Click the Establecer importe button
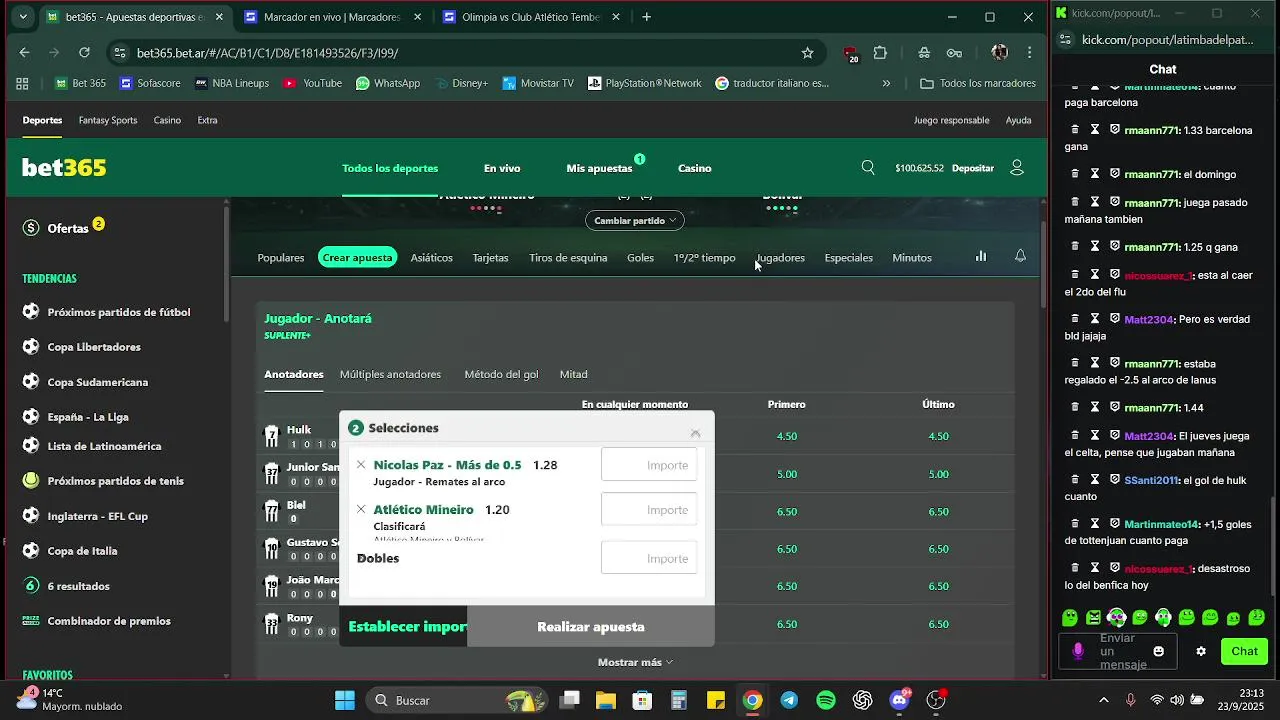This screenshot has width=1280, height=720. [403, 627]
